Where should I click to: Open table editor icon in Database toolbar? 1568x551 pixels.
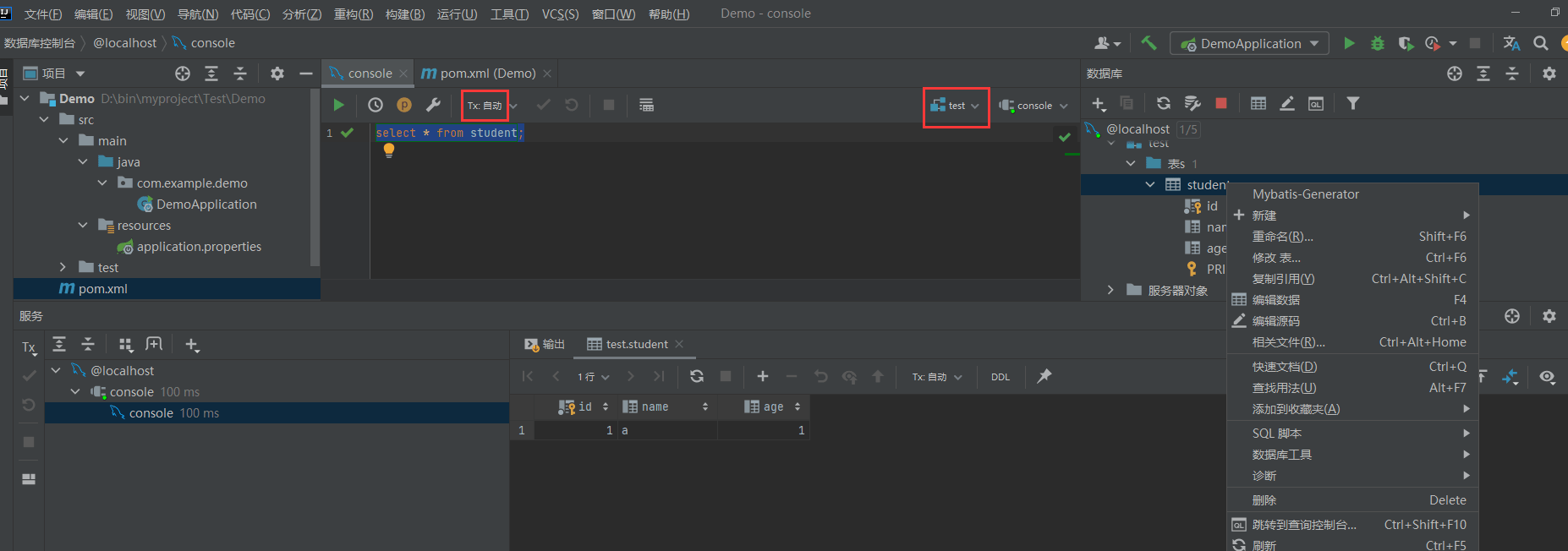coord(1258,103)
